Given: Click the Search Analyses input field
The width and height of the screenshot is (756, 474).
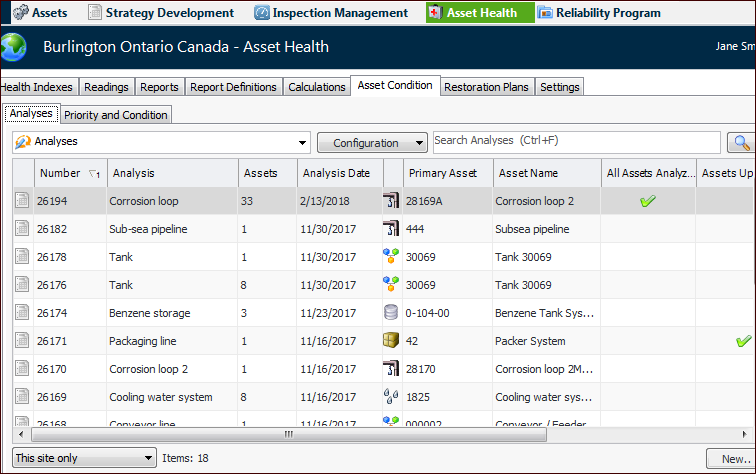Looking at the screenshot, I should click(577, 142).
